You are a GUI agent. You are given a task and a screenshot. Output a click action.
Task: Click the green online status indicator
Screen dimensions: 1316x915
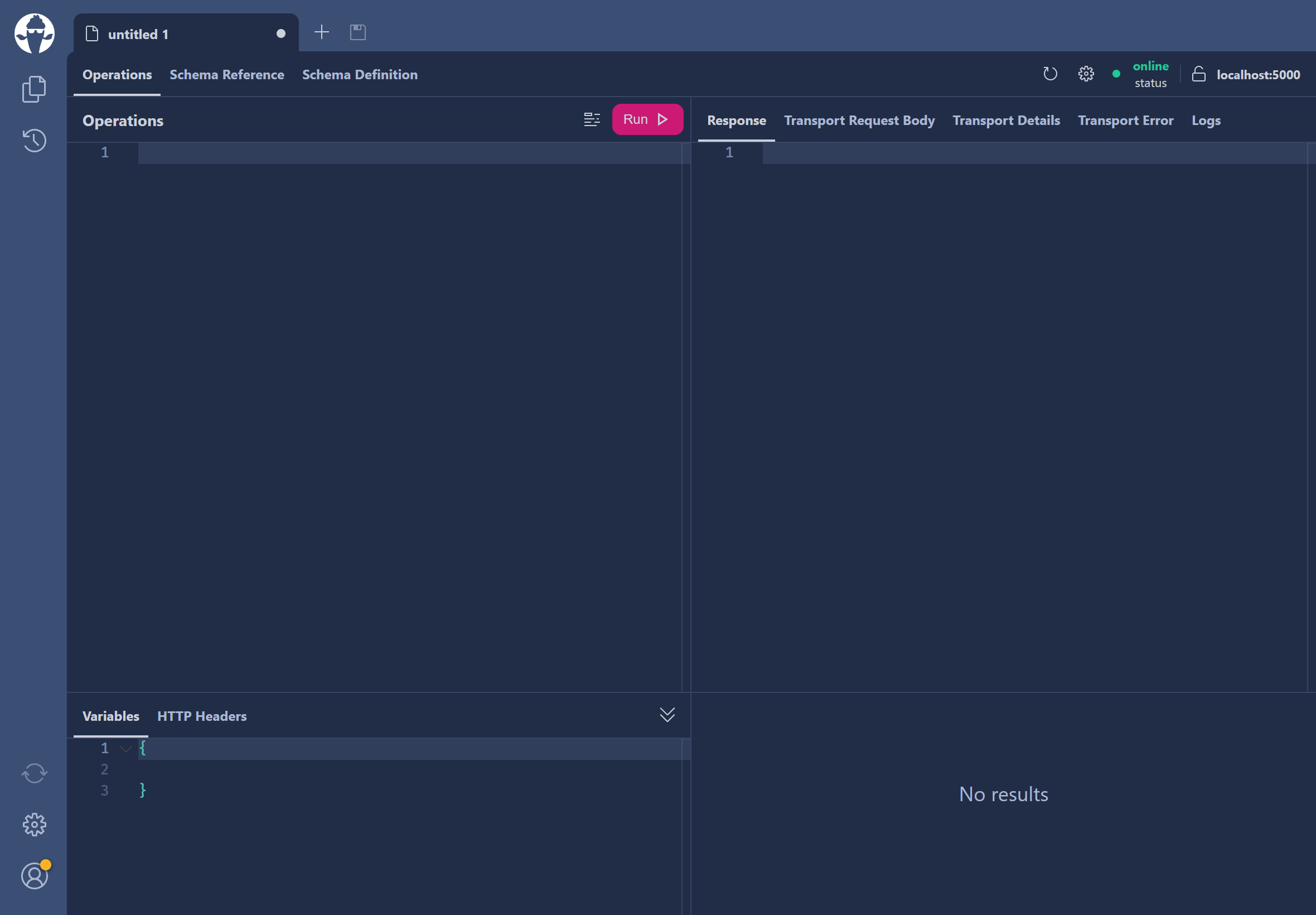(x=1116, y=74)
